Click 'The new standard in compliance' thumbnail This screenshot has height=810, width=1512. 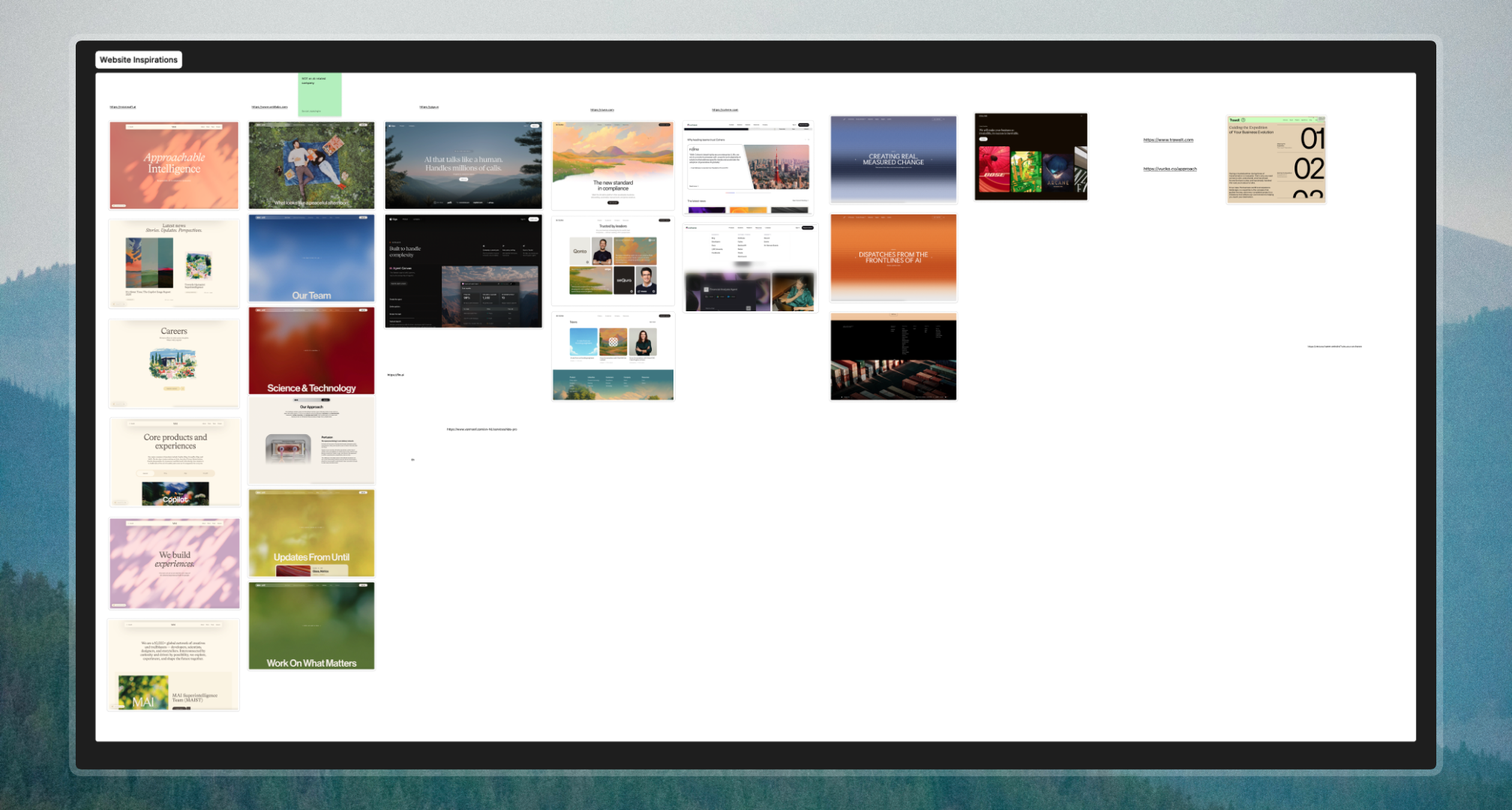(x=613, y=166)
